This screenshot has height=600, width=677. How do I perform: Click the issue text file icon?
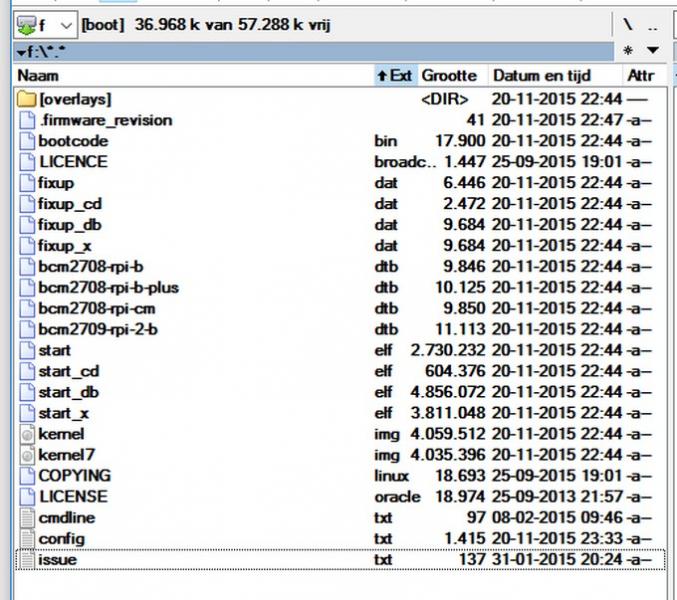click(x=27, y=559)
